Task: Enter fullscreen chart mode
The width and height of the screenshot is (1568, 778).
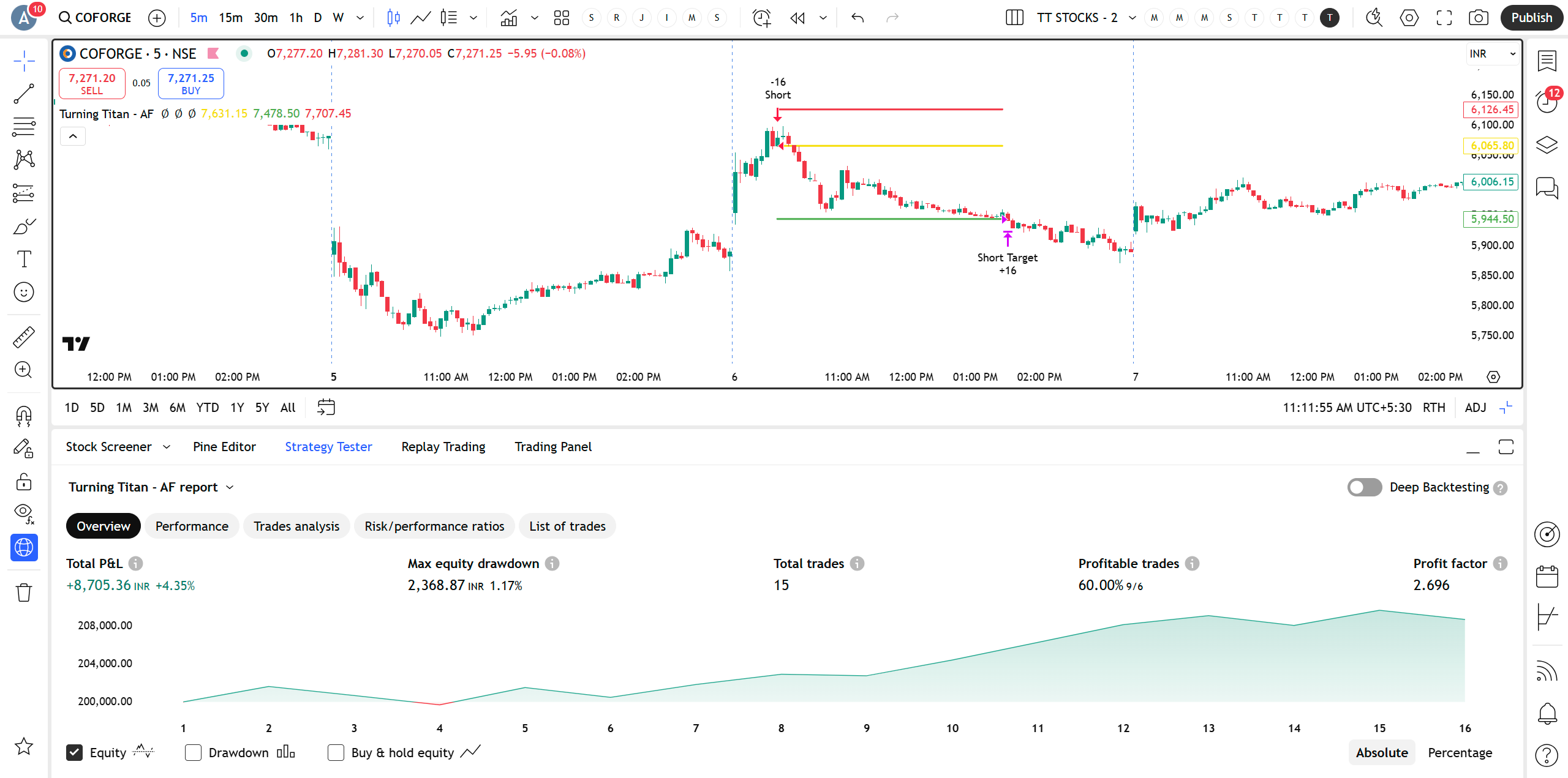Action: point(1444,18)
